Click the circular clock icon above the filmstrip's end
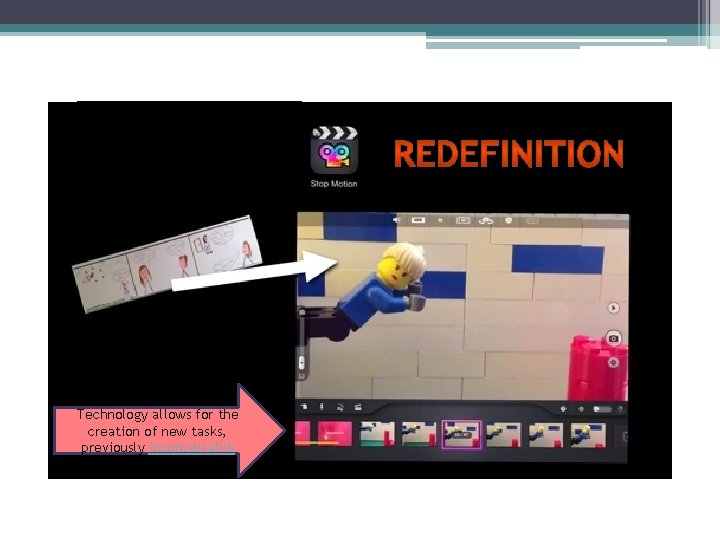This screenshot has width=720, height=540. pos(620,409)
